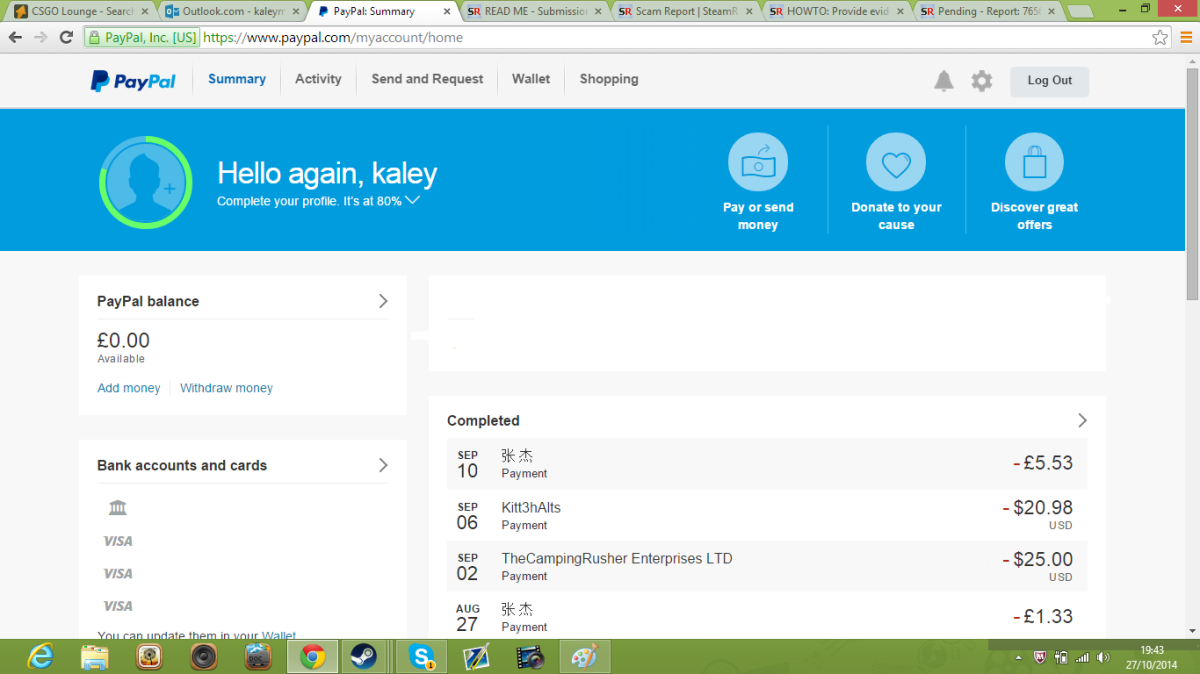Expand the PayPal balance section arrow
This screenshot has height=674, width=1200.
coord(383,301)
